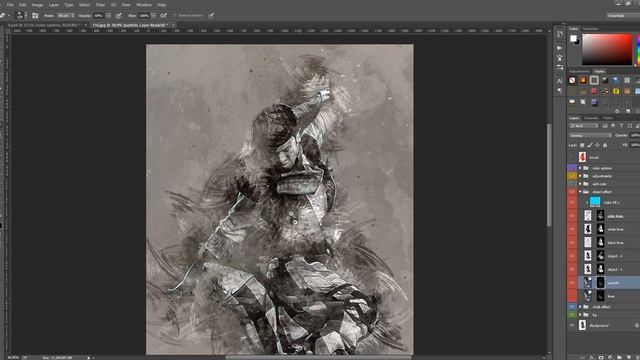Open the Help menu
Viewport: 640px width, 360px height.
pos(162,5)
